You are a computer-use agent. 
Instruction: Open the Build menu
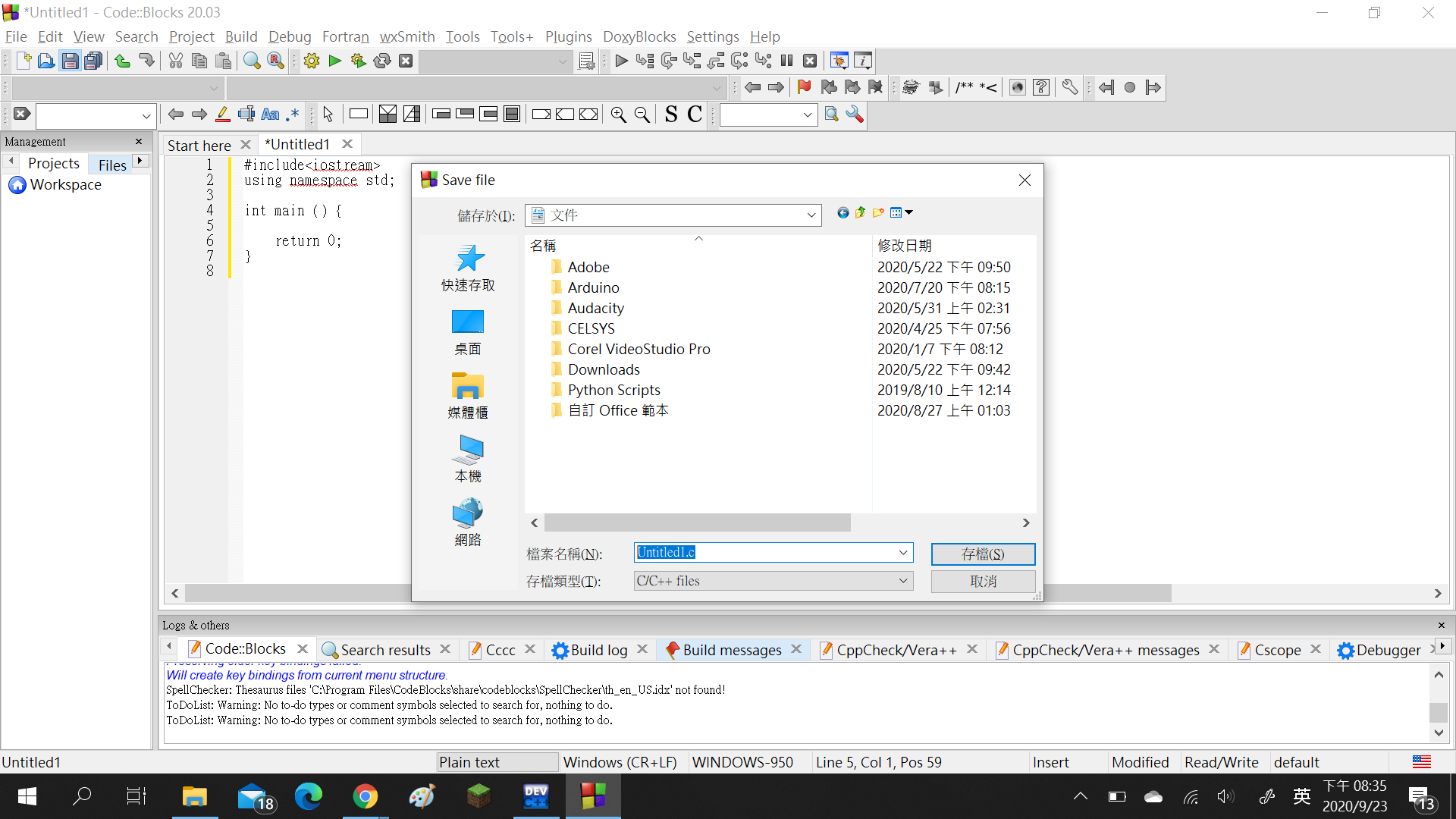[241, 36]
